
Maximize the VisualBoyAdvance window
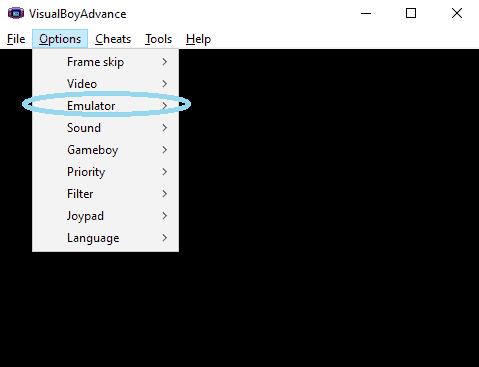(x=411, y=13)
